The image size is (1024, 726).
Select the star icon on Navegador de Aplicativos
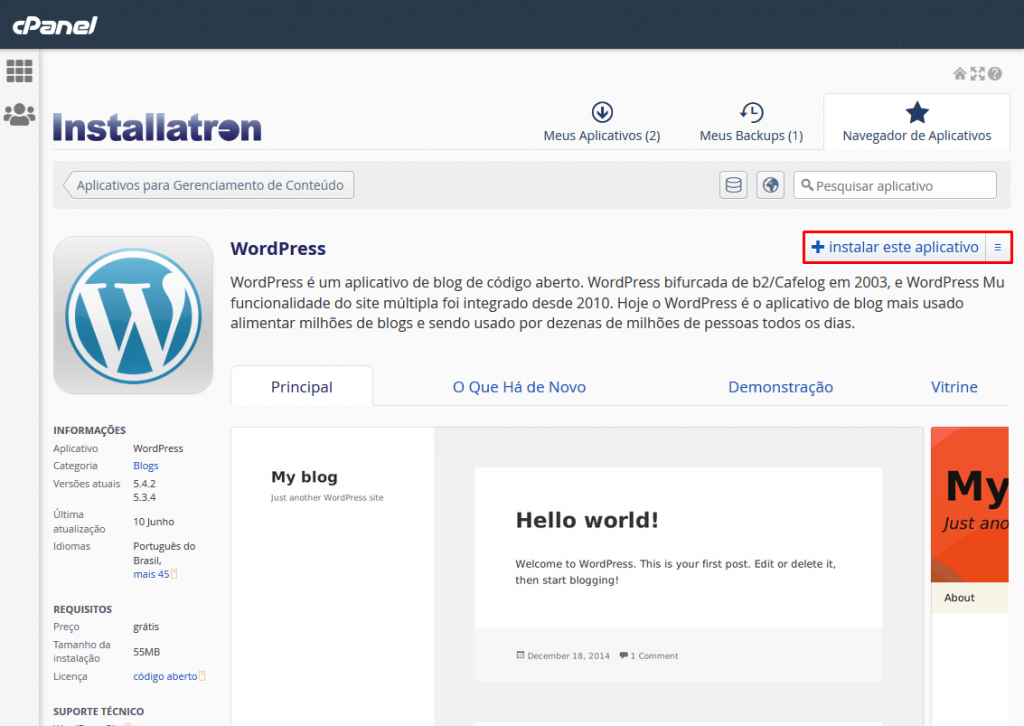pos(916,112)
